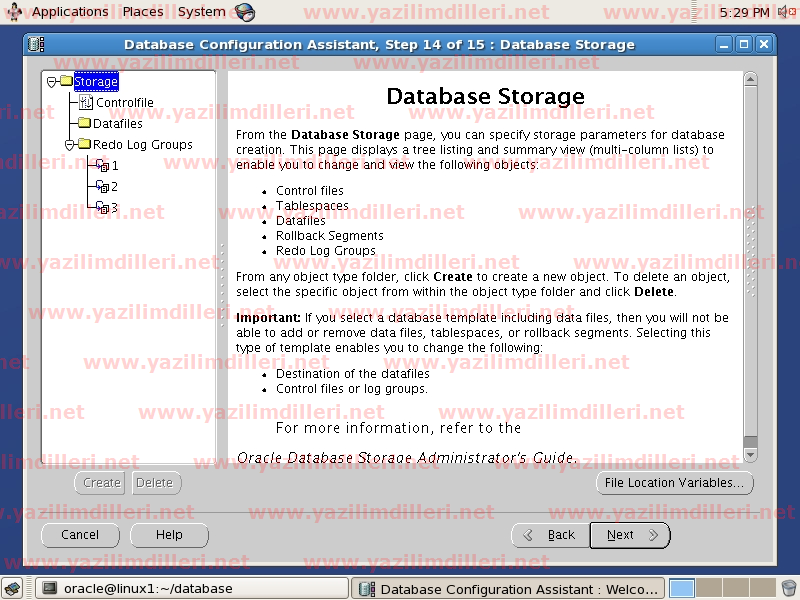Select redo log group 2 icon
The image size is (800, 600).
coord(102,187)
